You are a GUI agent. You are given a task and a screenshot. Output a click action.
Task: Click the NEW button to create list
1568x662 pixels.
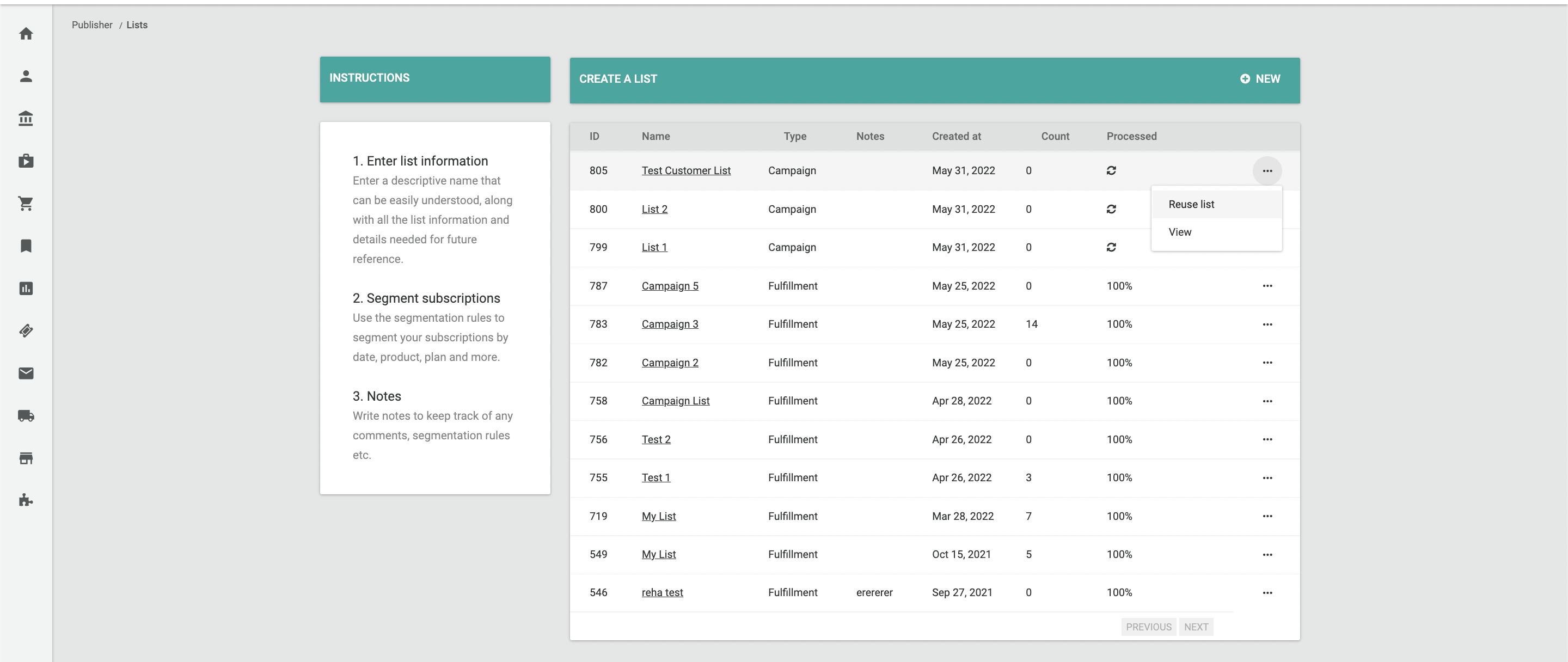[1260, 79]
